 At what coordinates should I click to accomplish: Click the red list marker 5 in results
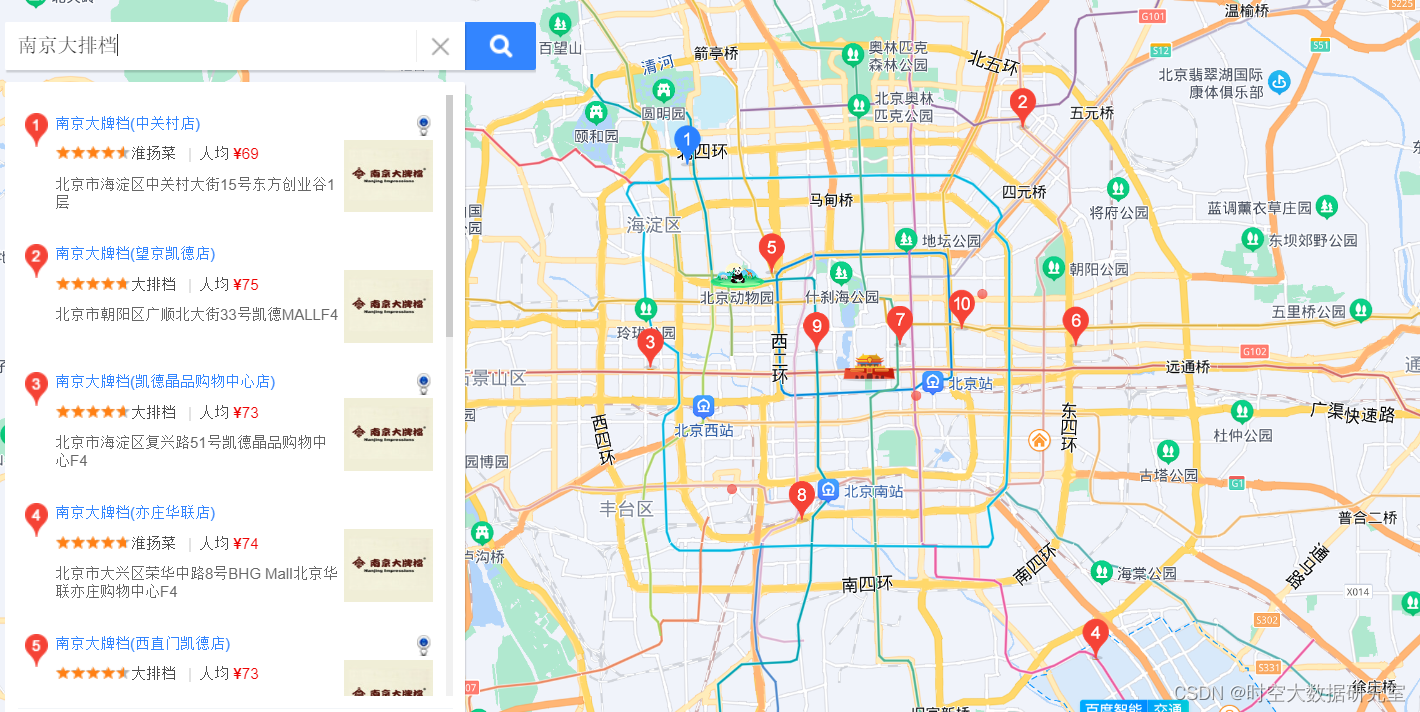(36, 650)
